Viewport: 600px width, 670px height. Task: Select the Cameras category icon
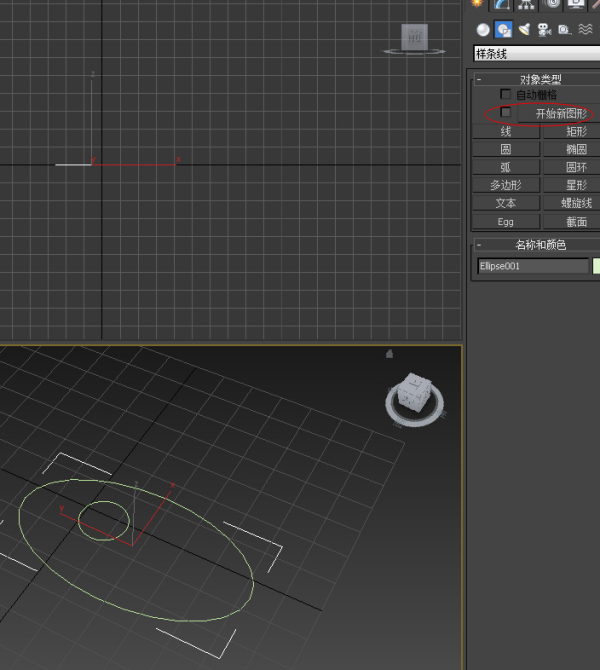[x=544, y=29]
